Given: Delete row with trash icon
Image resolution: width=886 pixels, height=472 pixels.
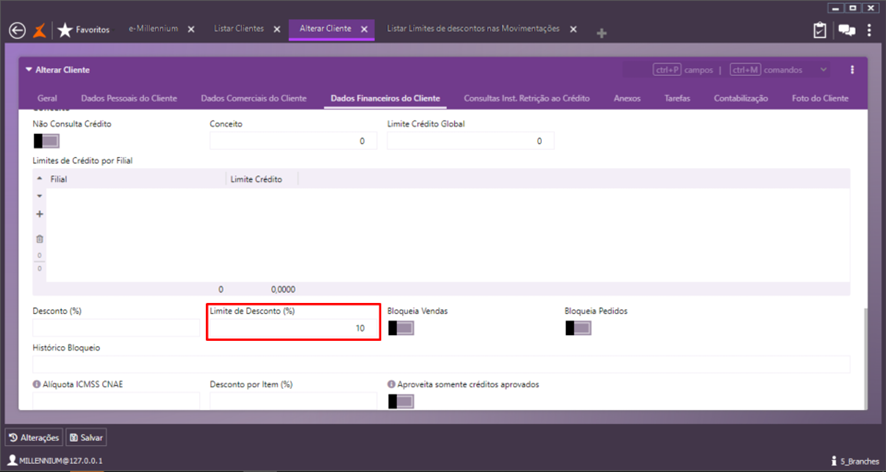Looking at the screenshot, I should pyautogui.click(x=40, y=239).
